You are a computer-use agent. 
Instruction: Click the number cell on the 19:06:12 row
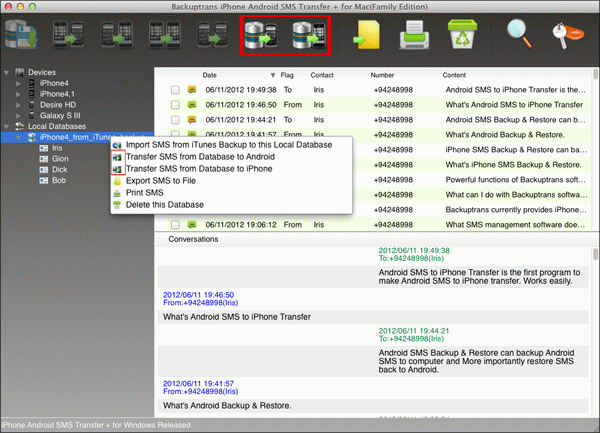click(x=393, y=225)
